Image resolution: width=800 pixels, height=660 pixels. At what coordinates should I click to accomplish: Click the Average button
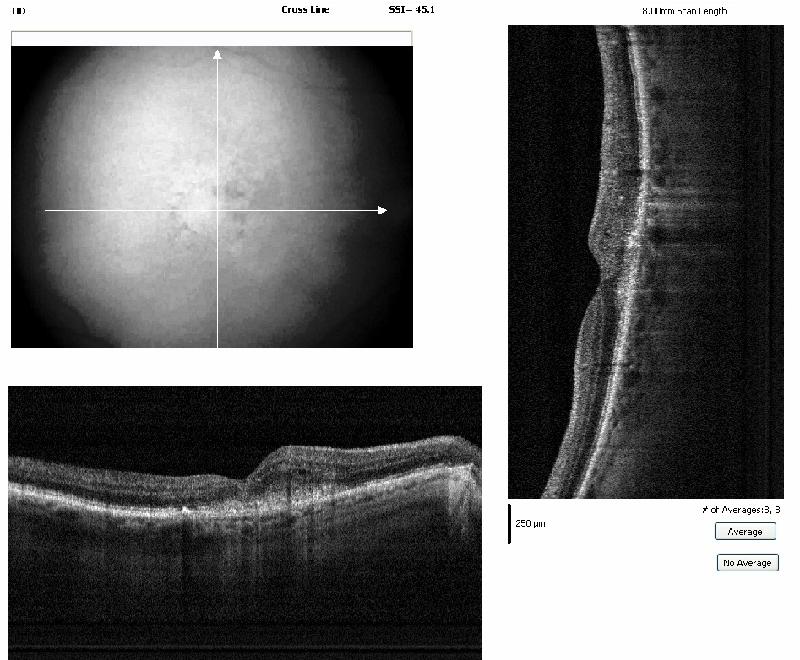tap(745, 532)
